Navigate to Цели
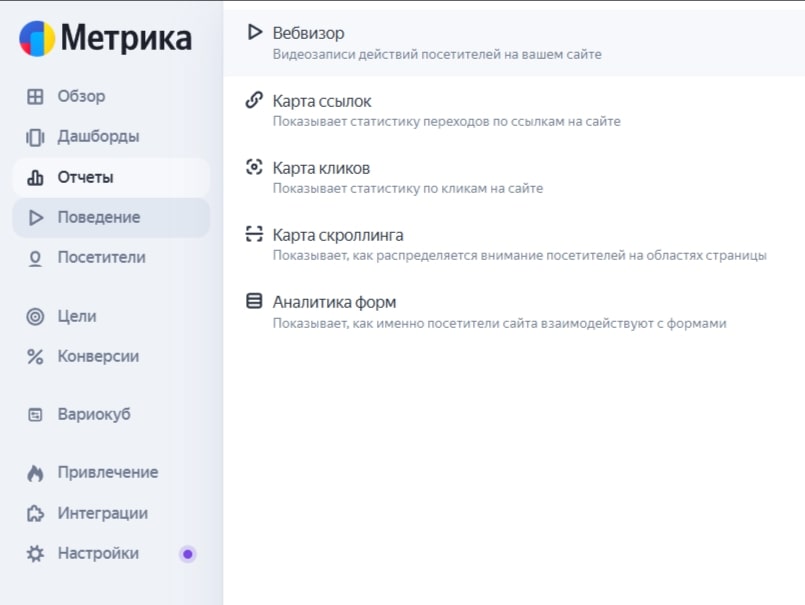This screenshot has width=805, height=605. pyautogui.click(x=111, y=316)
